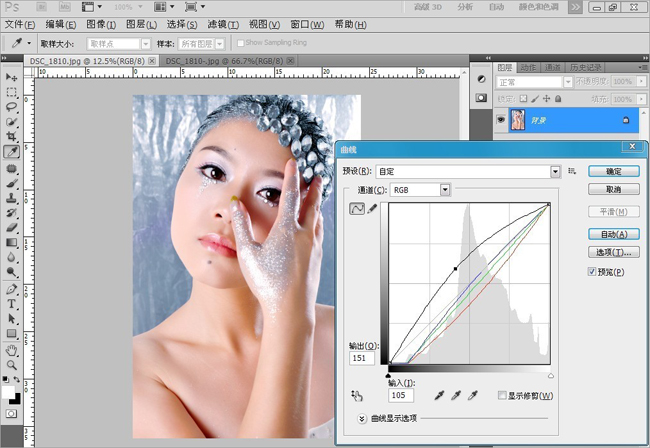Expand the Curve Display Options section
Viewport: 650px width, 448px height.
(362, 419)
